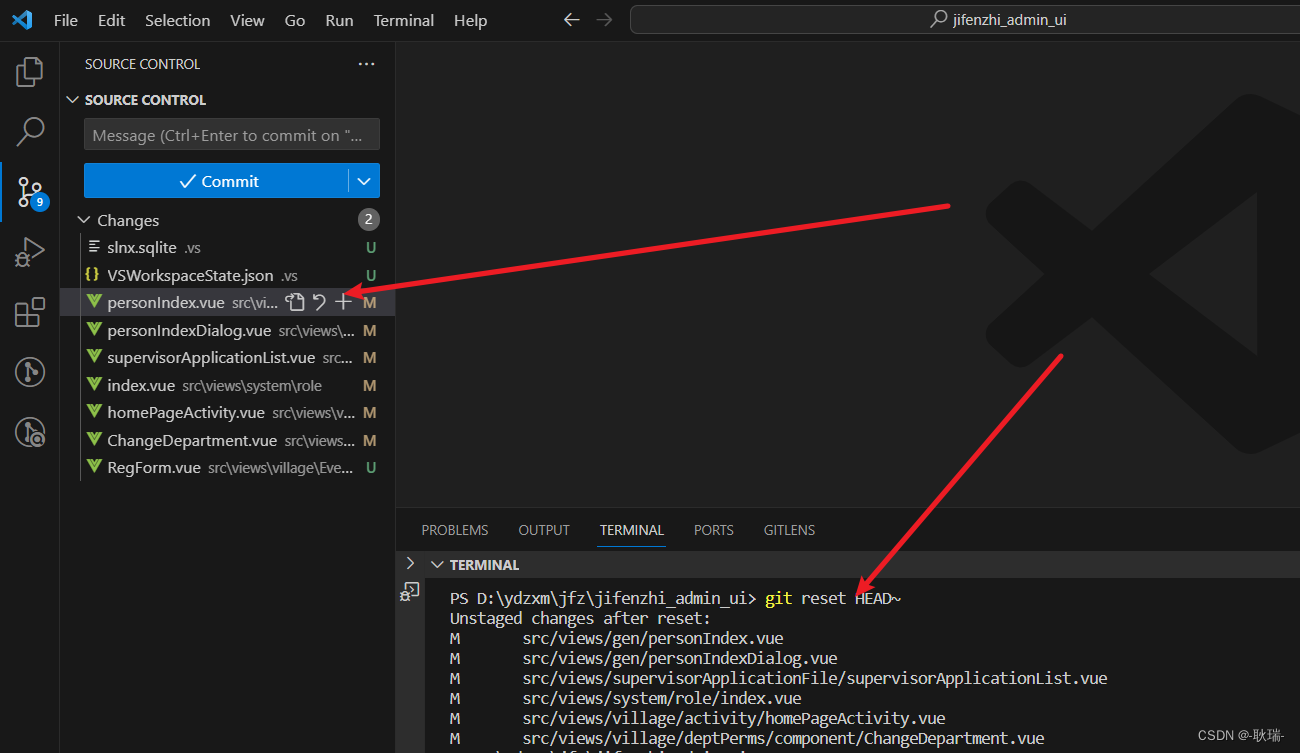The width and height of the screenshot is (1300, 753).
Task: Click terminal line src/views/gen/personIndex.vue
Action: pyautogui.click(x=652, y=638)
